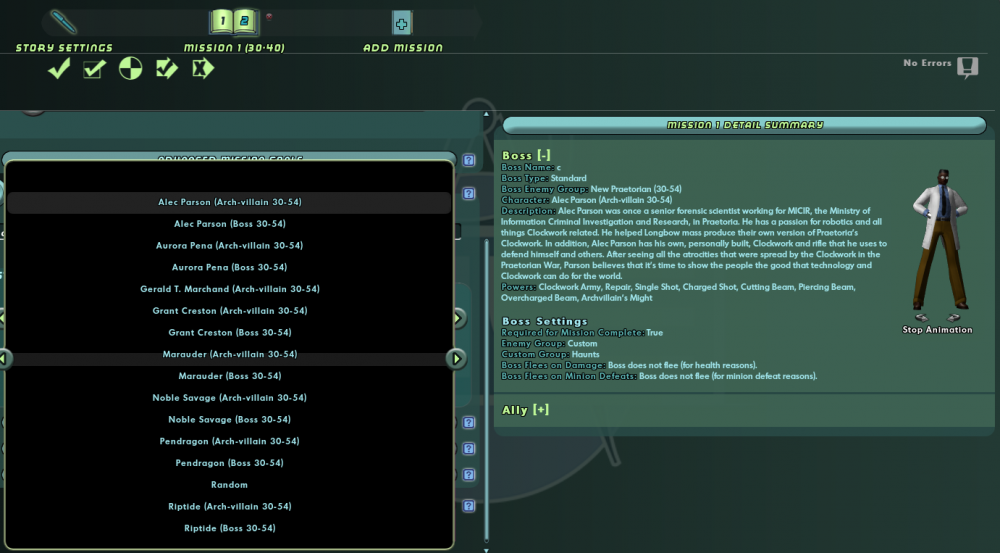Choose Aurora Pena (Arch-villain 30-54) from list
Viewport: 1000px width, 553px height.
click(229, 246)
